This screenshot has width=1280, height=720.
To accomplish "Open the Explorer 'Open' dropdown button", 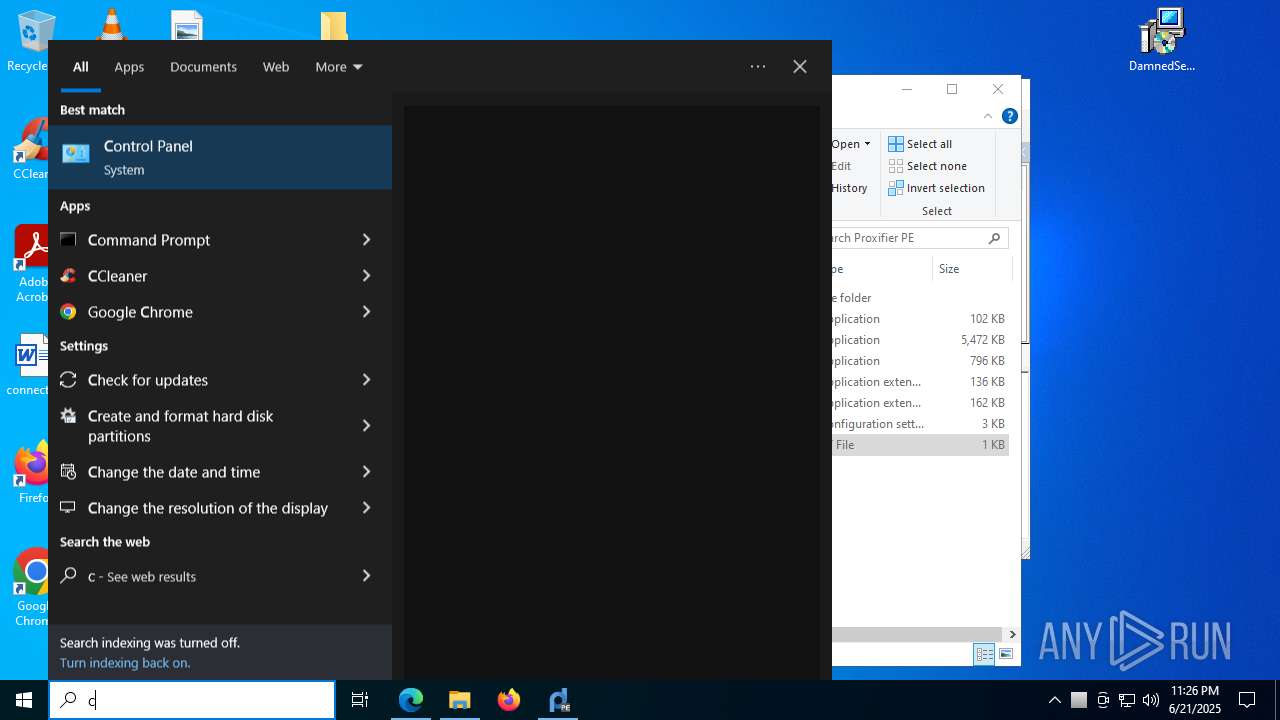I will (851, 144).
